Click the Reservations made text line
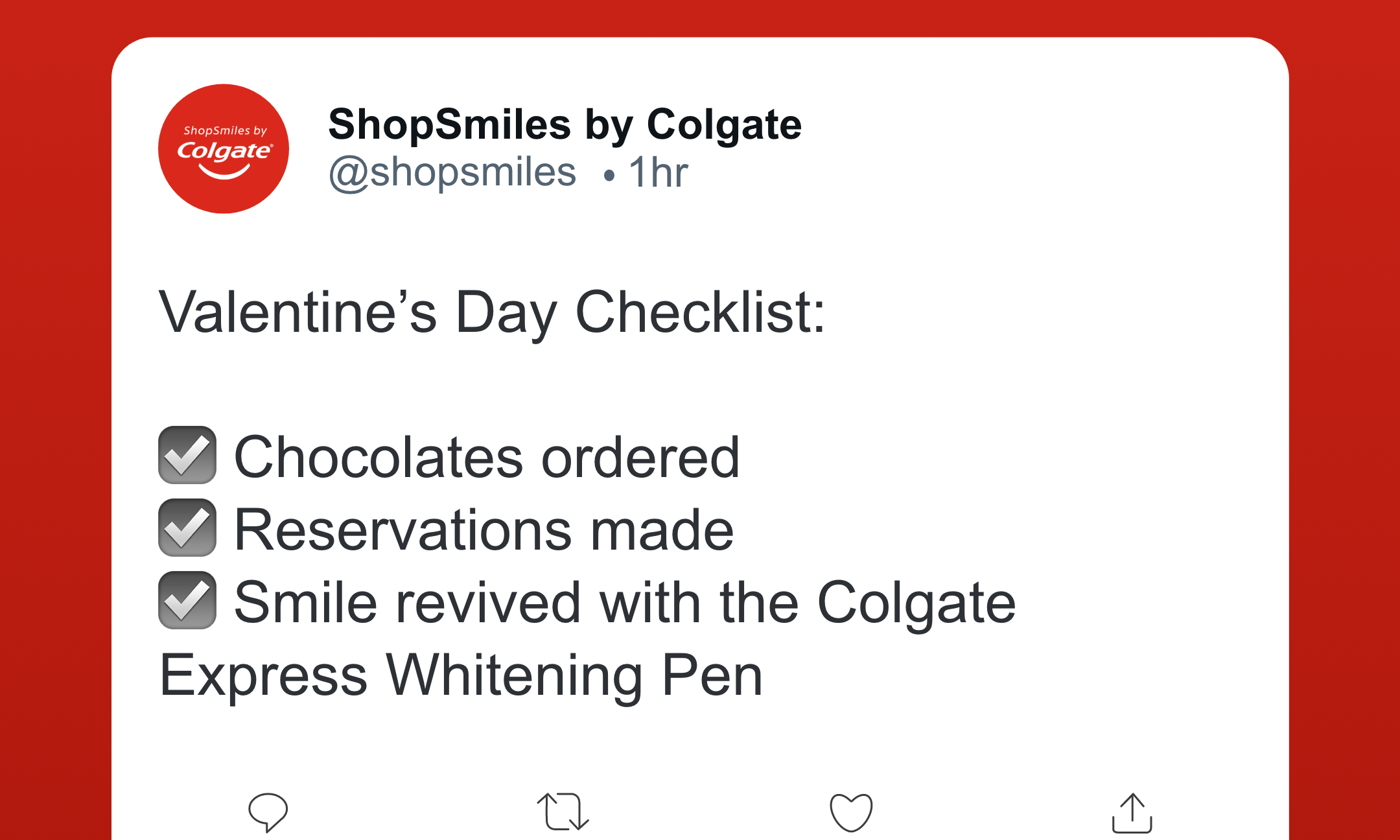This screenshot has width=1400, height=840. click(x=484, y=530)
